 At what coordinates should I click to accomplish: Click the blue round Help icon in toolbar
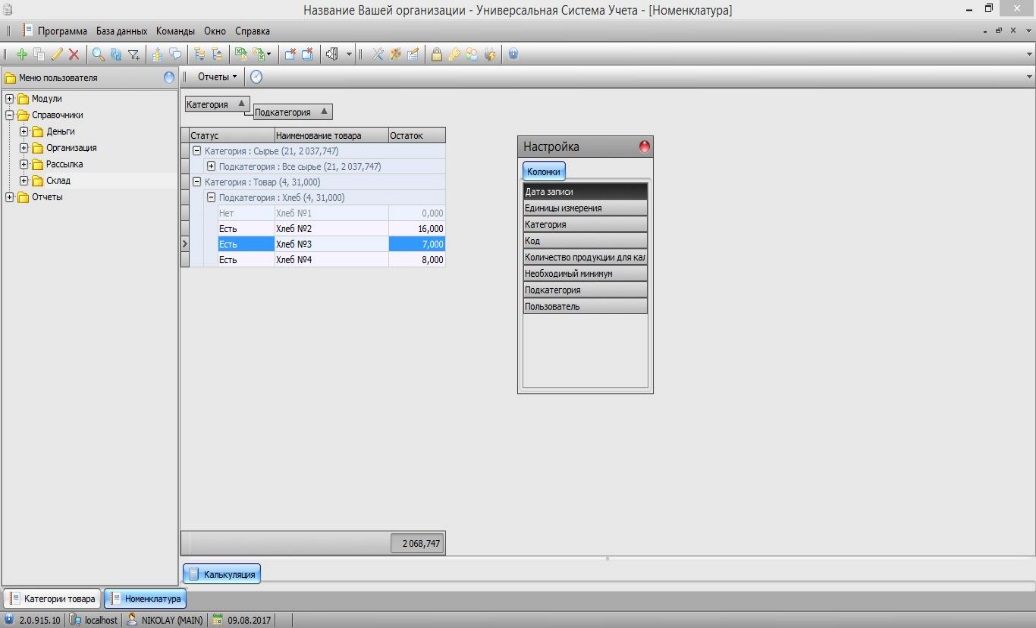tap(513, 55)
